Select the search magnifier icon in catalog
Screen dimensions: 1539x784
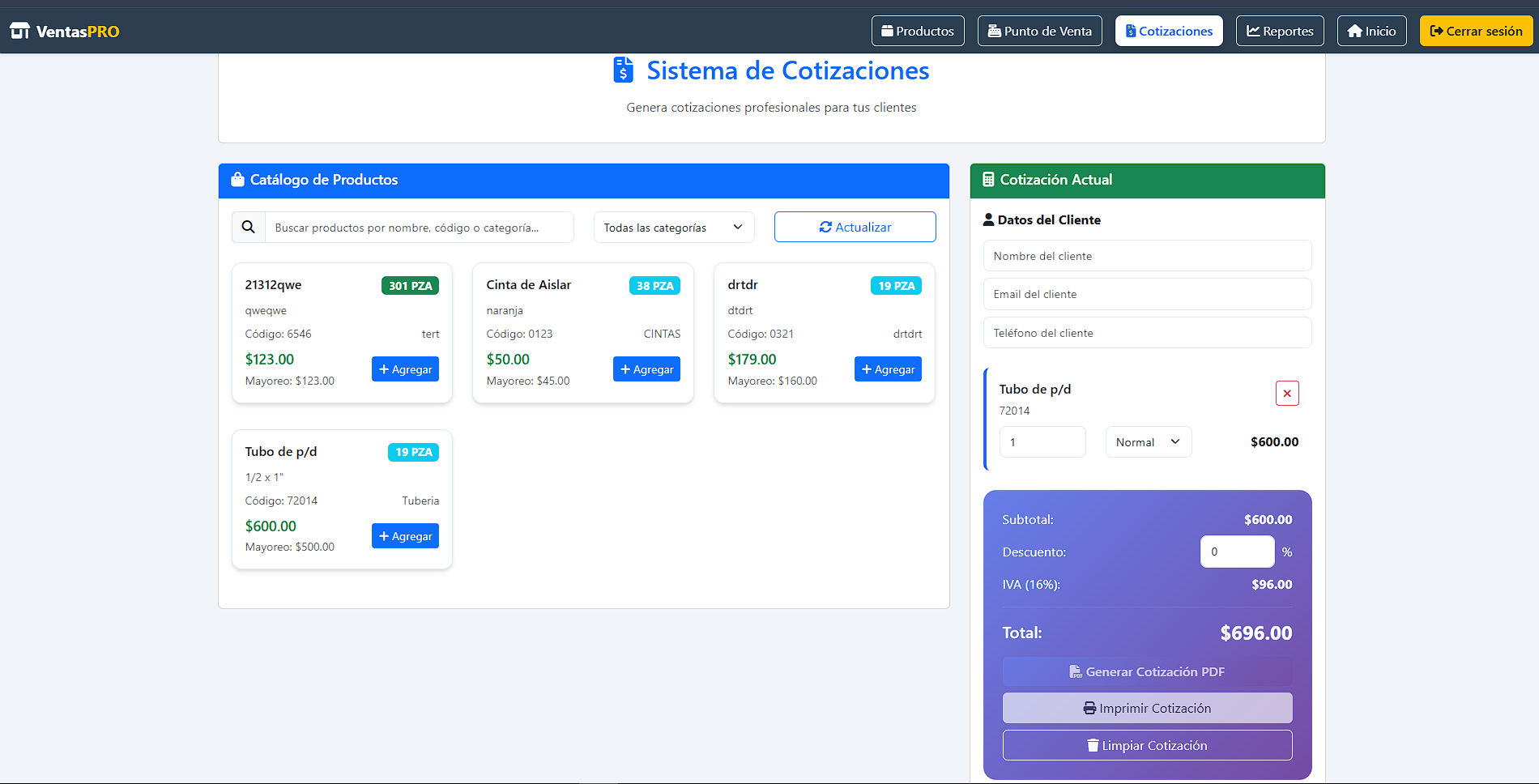[x=248, y=227]
